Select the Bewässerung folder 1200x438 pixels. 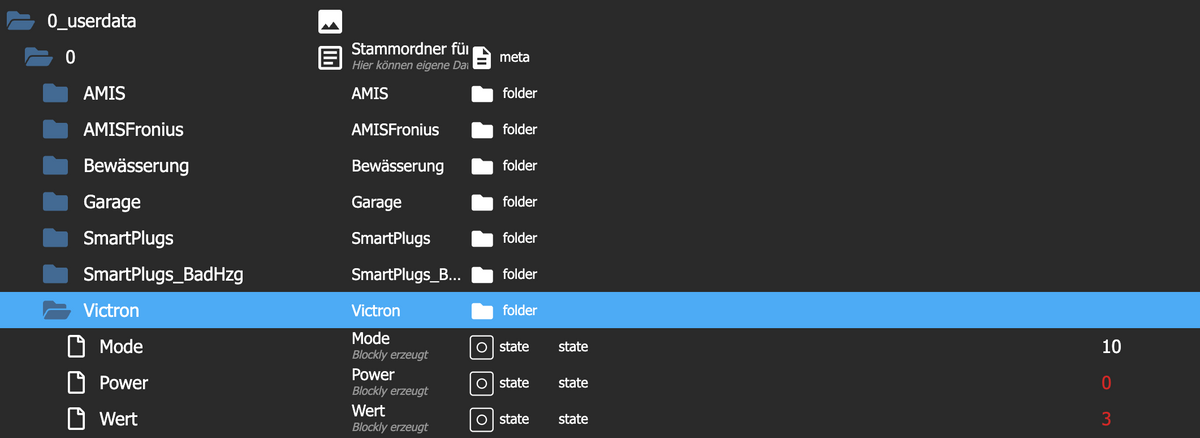[x=136, y=166]
